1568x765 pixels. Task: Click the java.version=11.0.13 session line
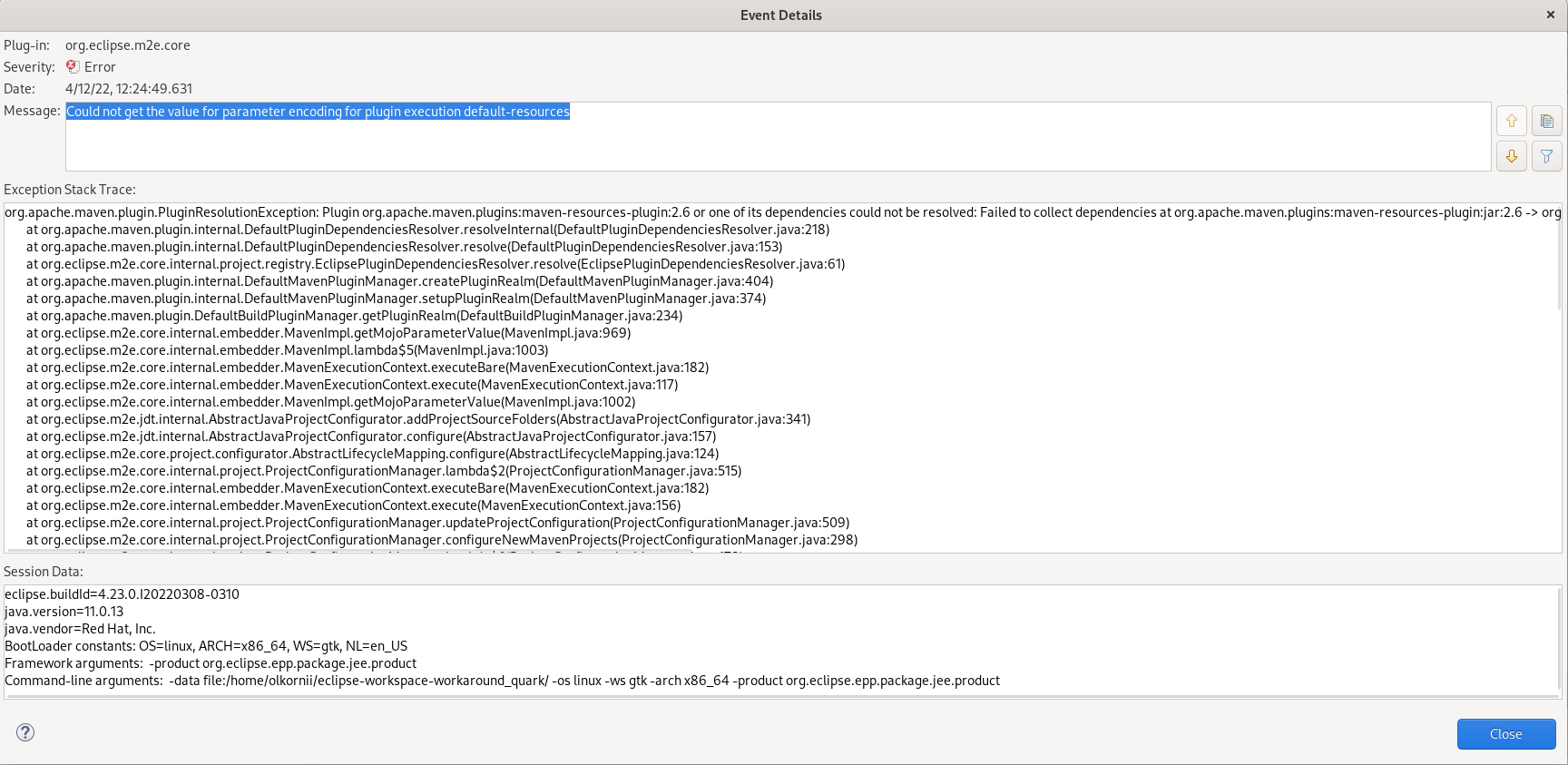click(x=64, y=612)
